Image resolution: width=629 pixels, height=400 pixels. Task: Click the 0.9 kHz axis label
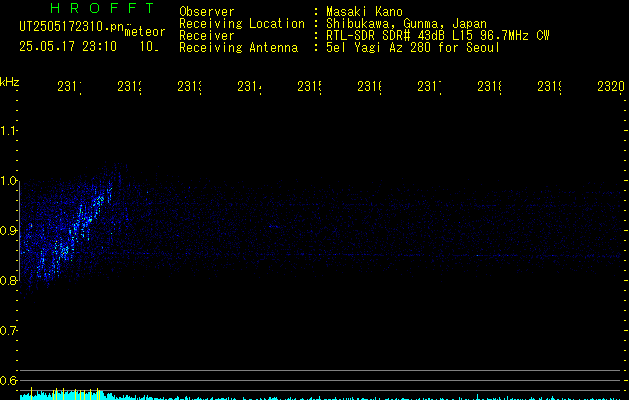[x=8, y=231]
